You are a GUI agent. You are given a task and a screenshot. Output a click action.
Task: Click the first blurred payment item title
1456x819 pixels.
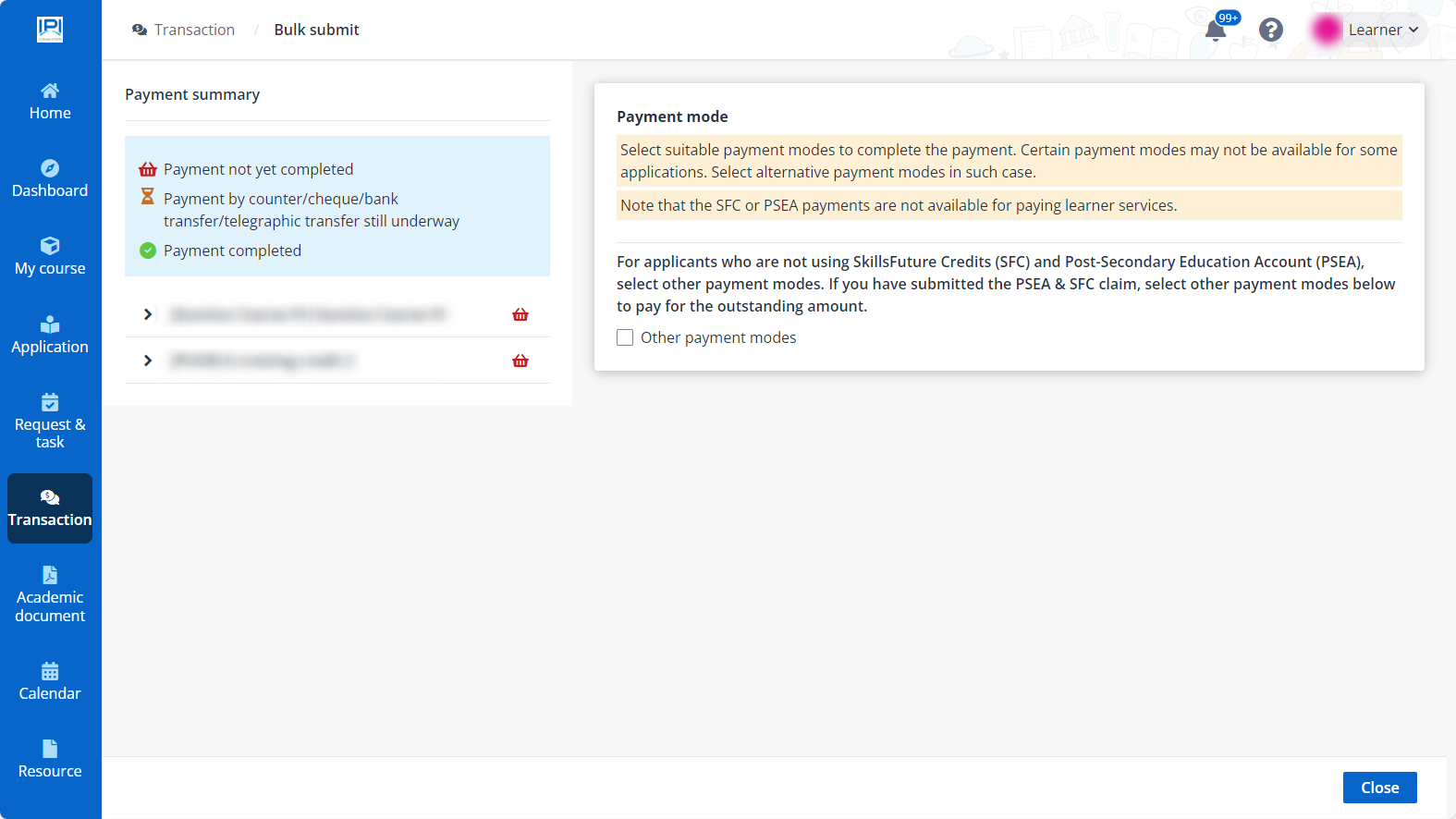[x=308, y=314]
